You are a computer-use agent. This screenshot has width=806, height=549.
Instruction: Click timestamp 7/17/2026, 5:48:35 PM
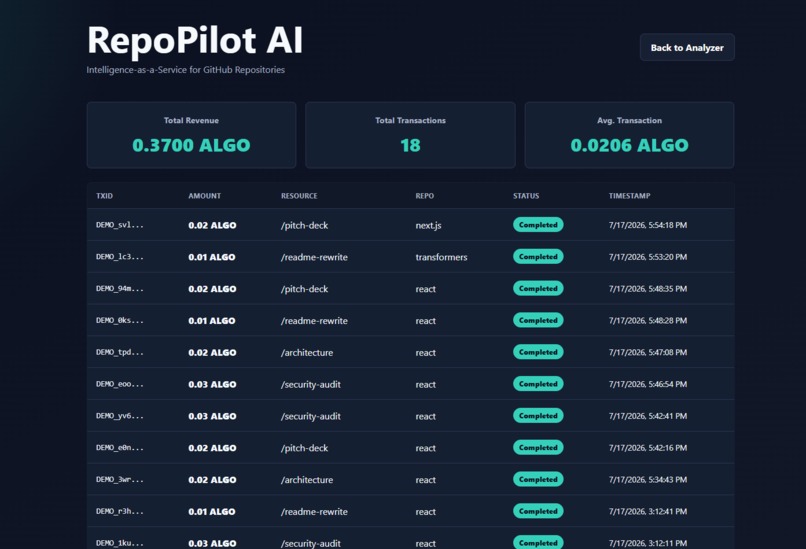point(648,289)
